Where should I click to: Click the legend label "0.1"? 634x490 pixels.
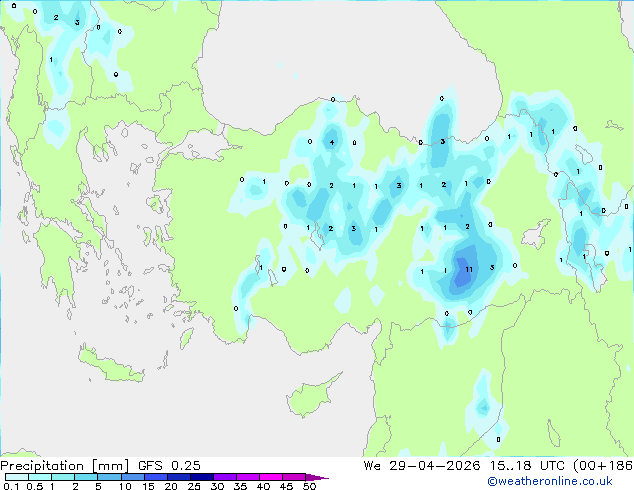pyautogui.click(x=11, y=486)
